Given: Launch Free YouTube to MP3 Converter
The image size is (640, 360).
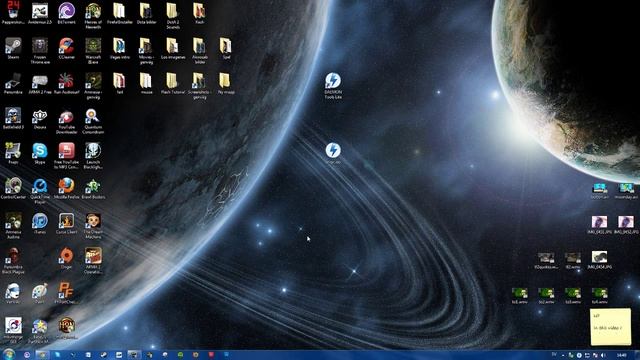Looking at the screenshot, I should coord(66,156).
